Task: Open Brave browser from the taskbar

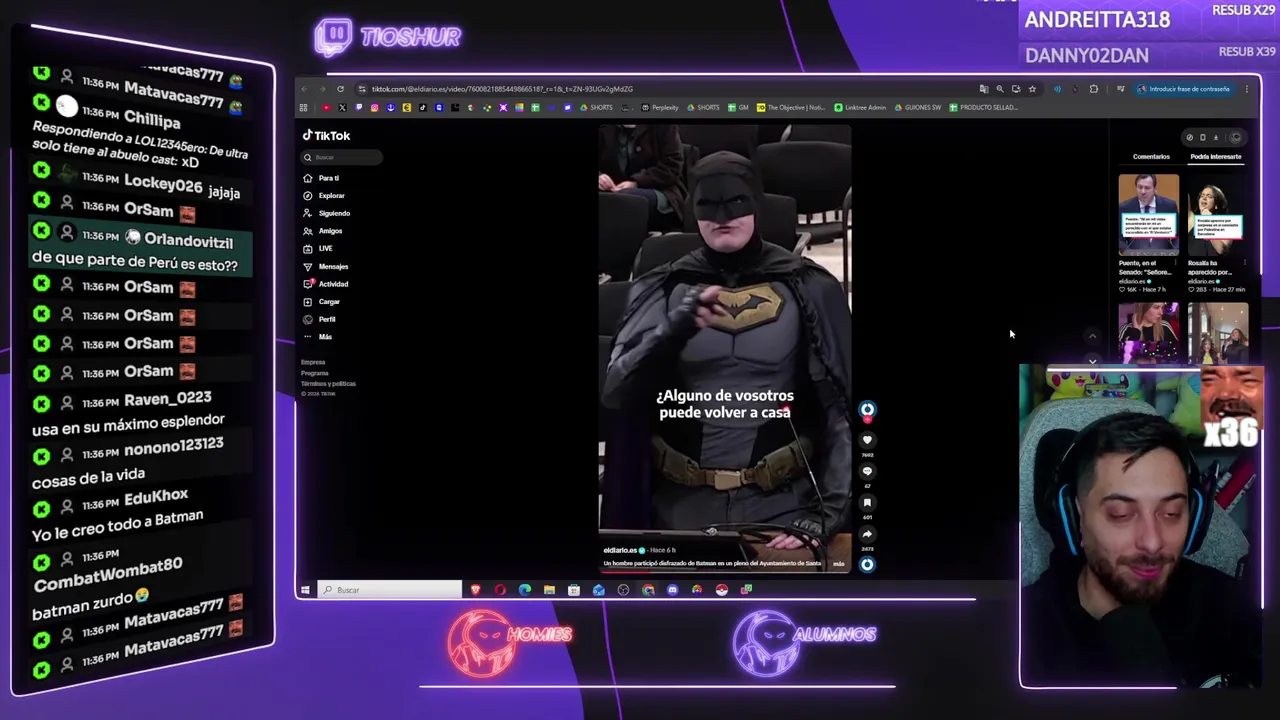Action: (476, 590)
